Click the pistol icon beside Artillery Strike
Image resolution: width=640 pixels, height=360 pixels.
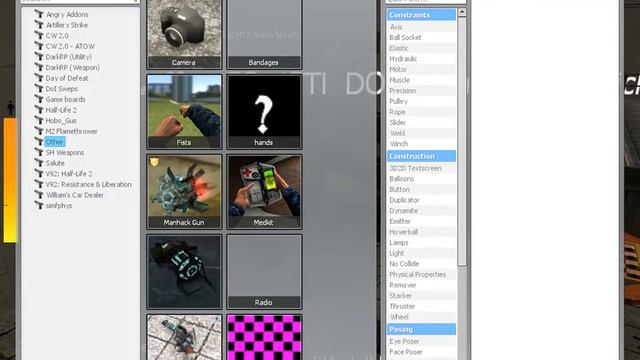click(39, 24)
